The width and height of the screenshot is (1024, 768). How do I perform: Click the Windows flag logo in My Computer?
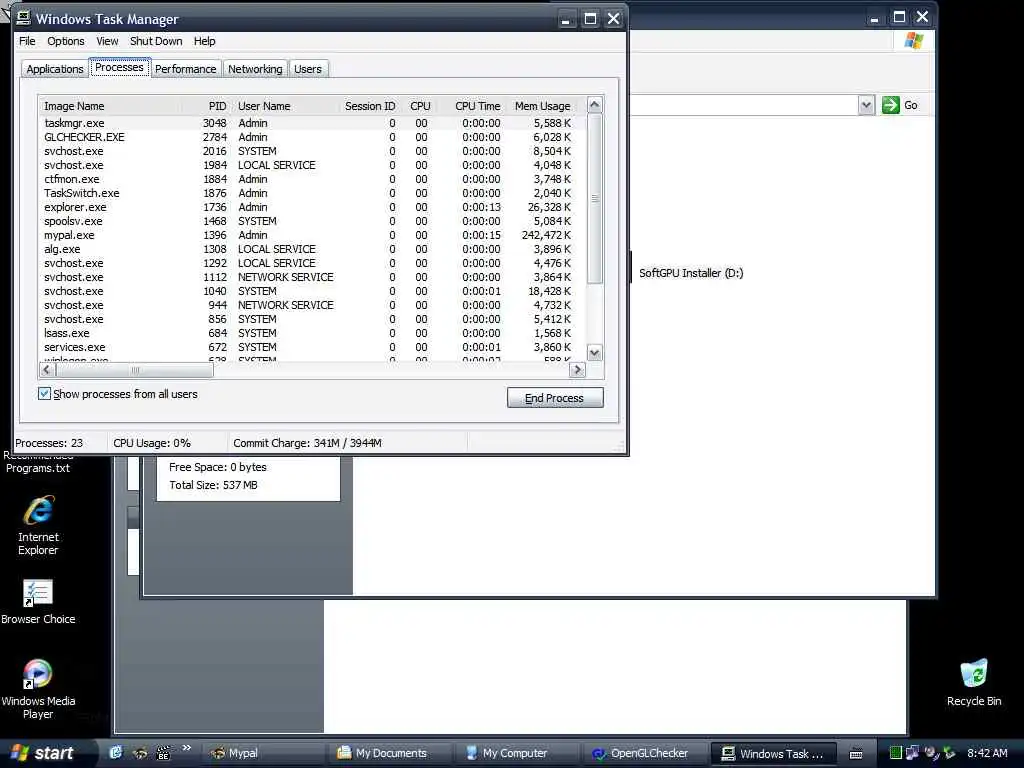(x=914, y=41)
